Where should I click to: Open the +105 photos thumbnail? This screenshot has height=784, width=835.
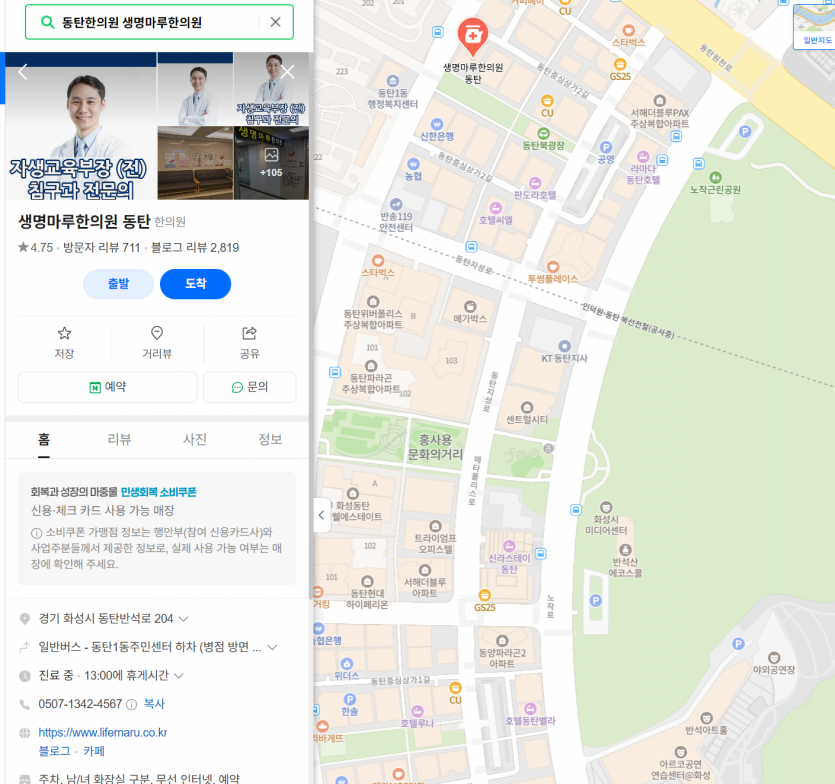(271, 162)
